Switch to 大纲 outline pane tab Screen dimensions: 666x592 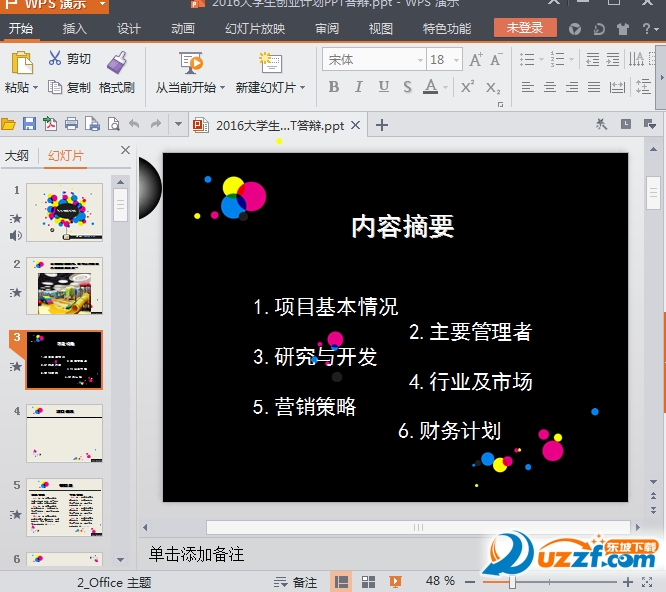pos(17,155)
